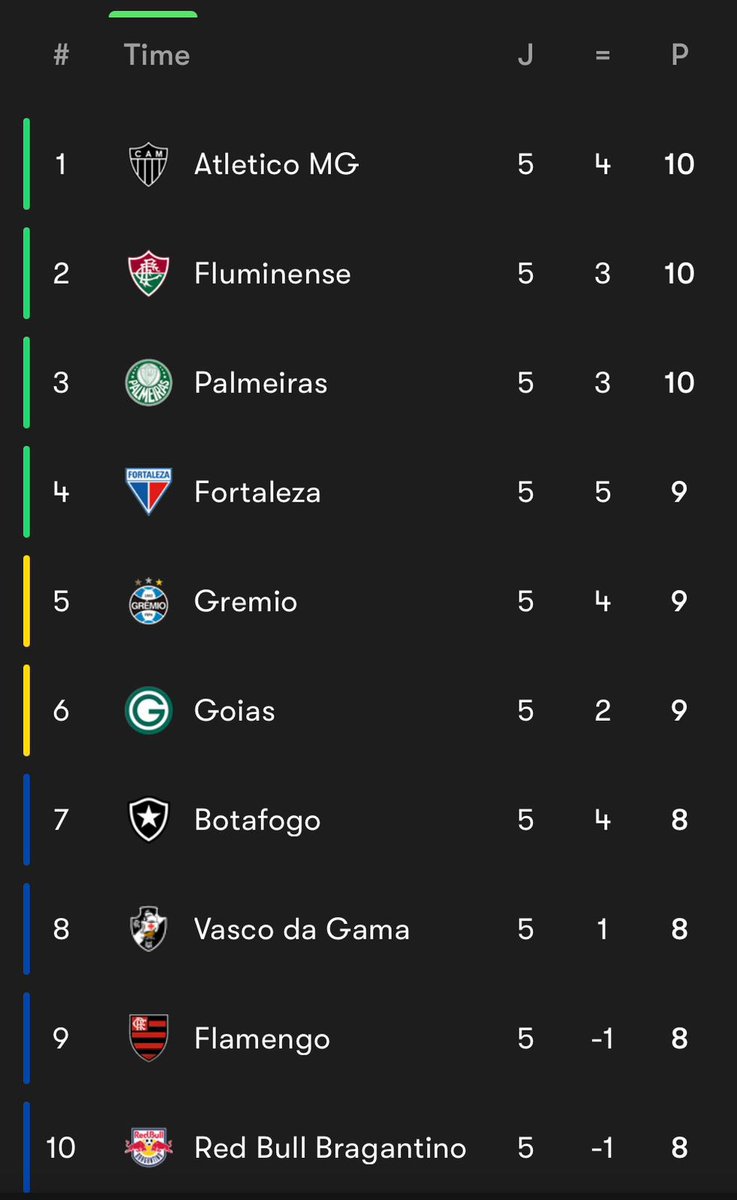Tap the highlighted tab indicator at top
737x1200 pixels.
point(153,14)
